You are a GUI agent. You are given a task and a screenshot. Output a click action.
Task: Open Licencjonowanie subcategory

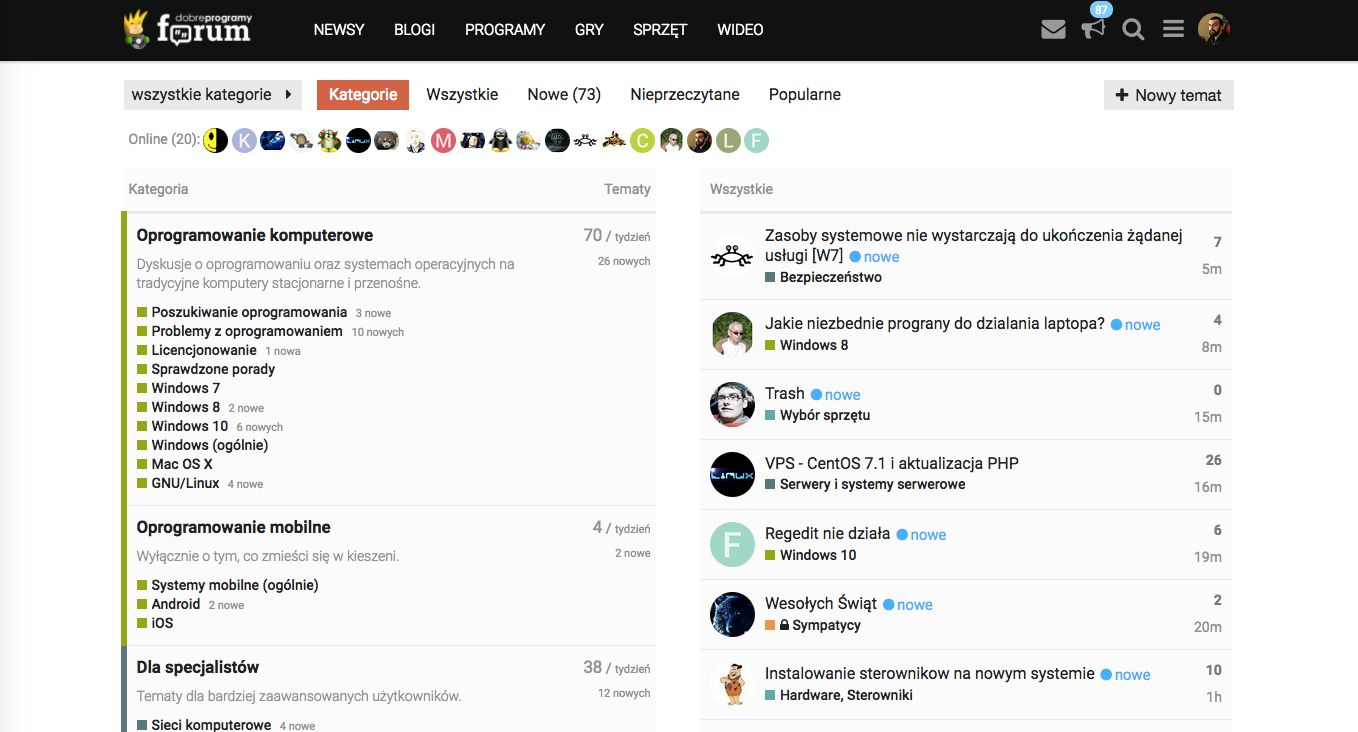tap(204, 350)
